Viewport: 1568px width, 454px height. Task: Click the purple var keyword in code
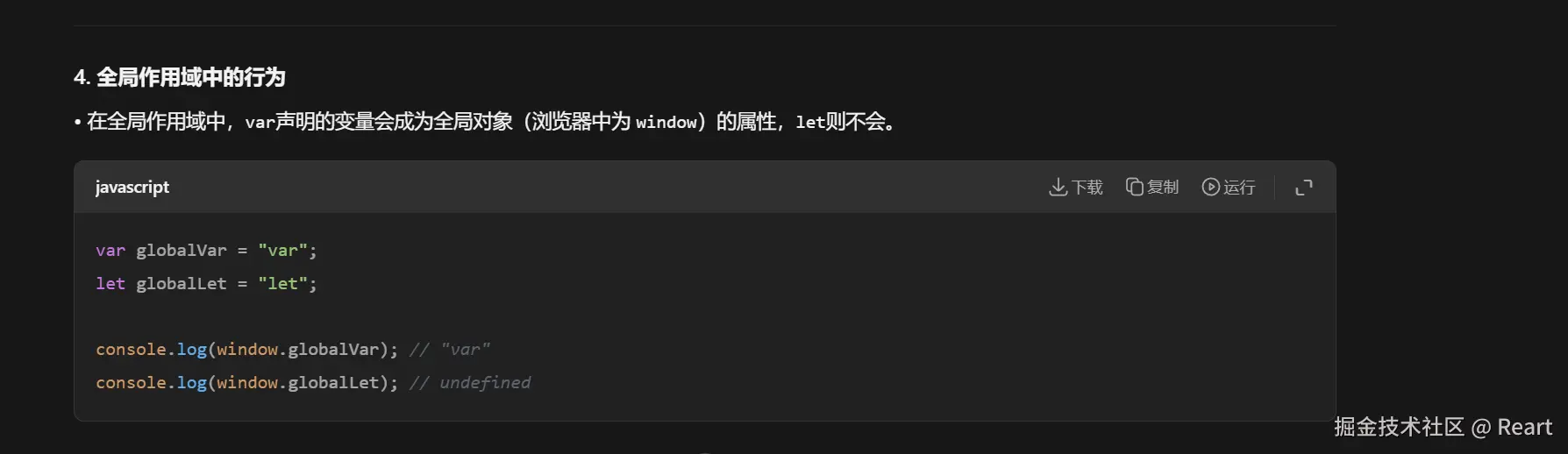pos(110,251)
